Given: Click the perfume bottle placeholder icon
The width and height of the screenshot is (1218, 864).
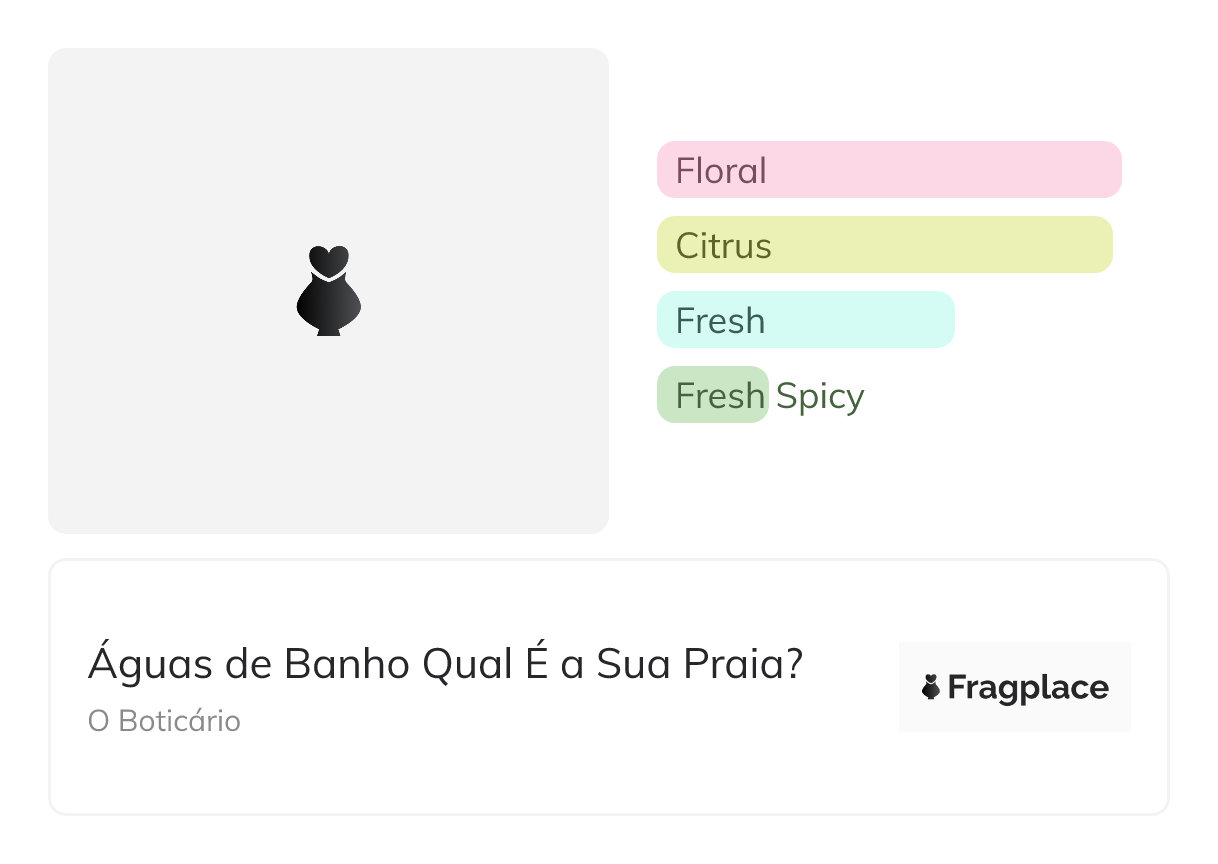Looking at the screenshot, I should tap(328, 291).
